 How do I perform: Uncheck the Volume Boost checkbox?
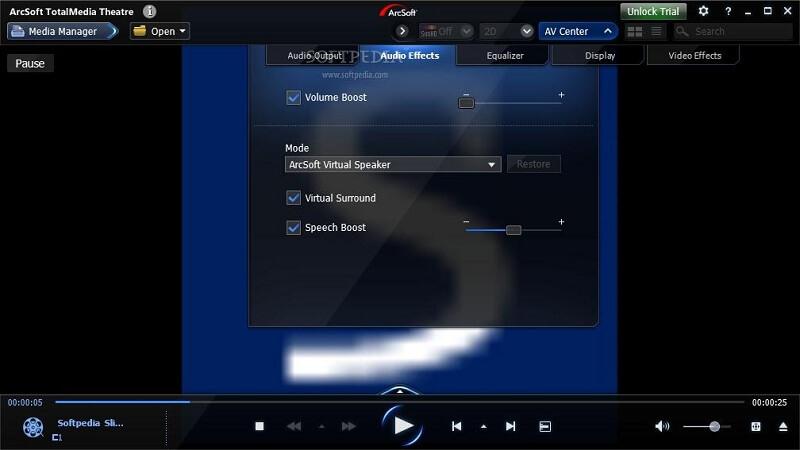293,97
